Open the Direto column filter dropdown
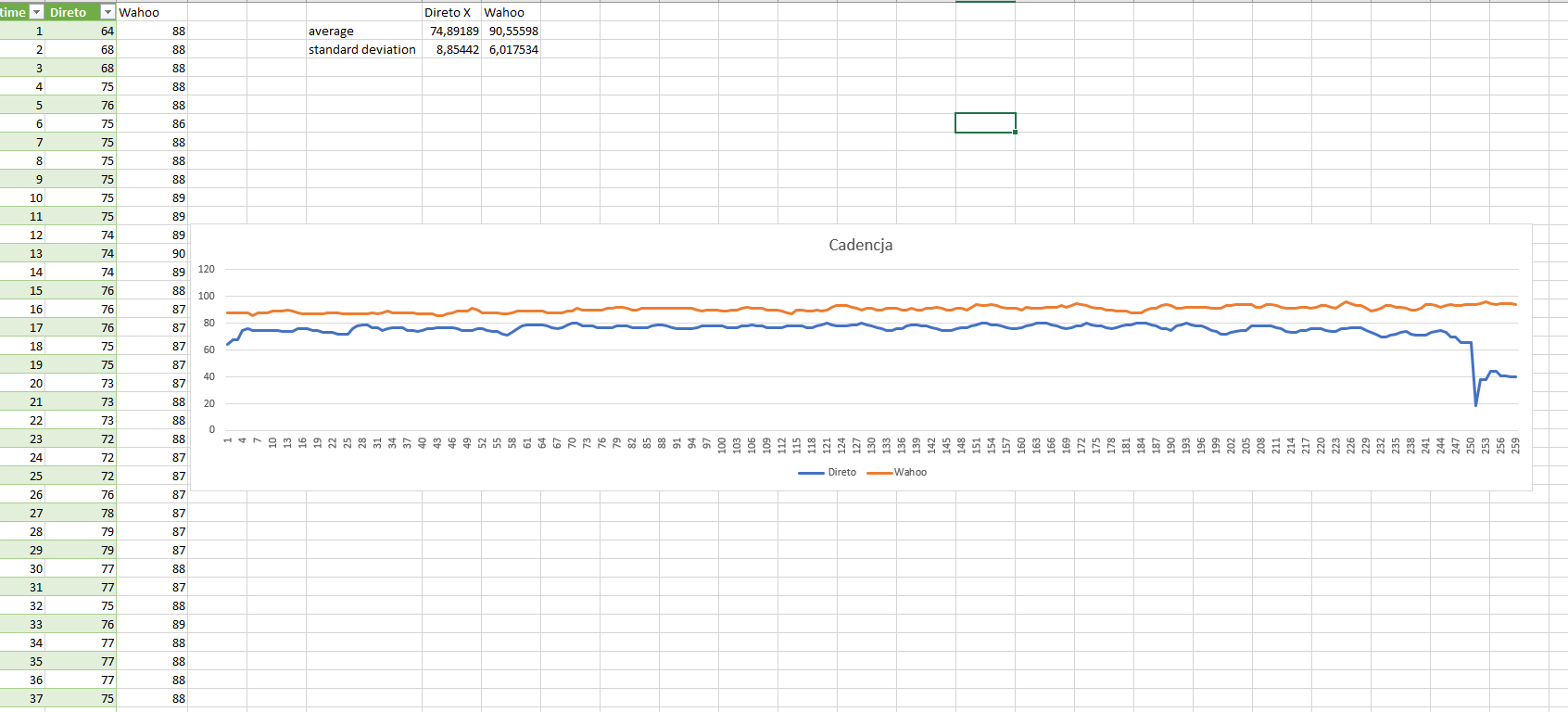 click(107, 12)
